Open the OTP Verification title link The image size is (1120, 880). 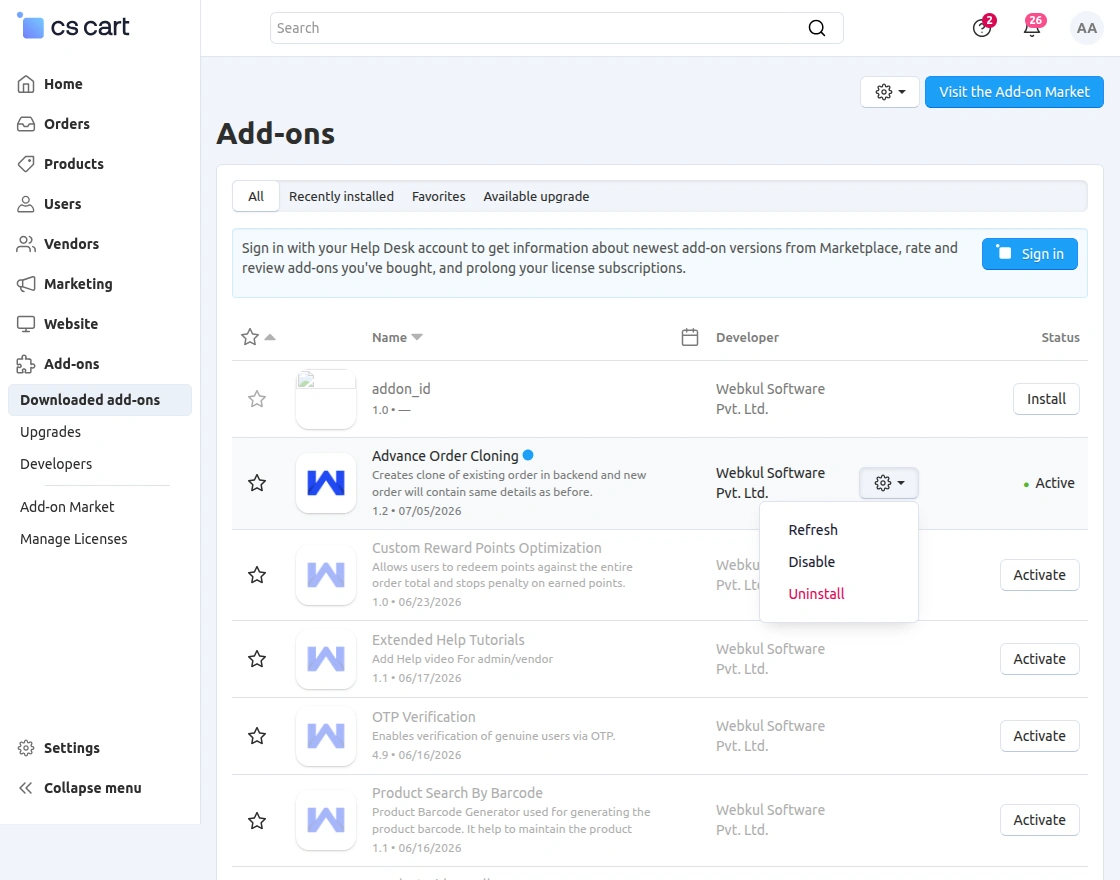click(424, 717)
